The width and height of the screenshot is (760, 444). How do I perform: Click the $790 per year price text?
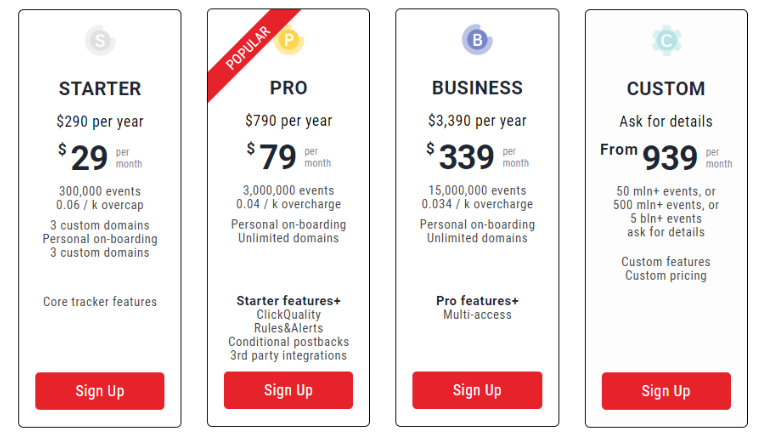tap(289, 120)
